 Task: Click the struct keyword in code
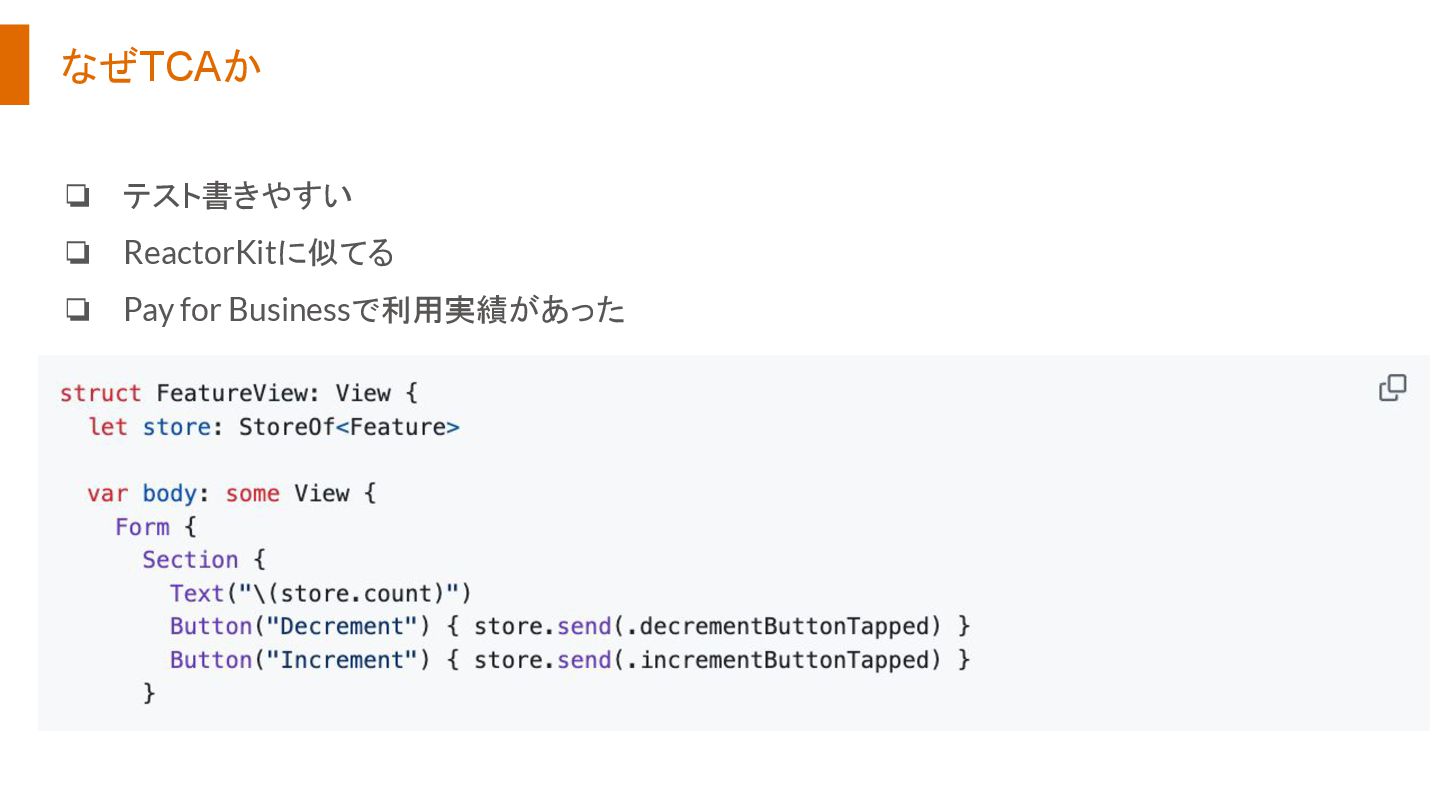point(100,393)
